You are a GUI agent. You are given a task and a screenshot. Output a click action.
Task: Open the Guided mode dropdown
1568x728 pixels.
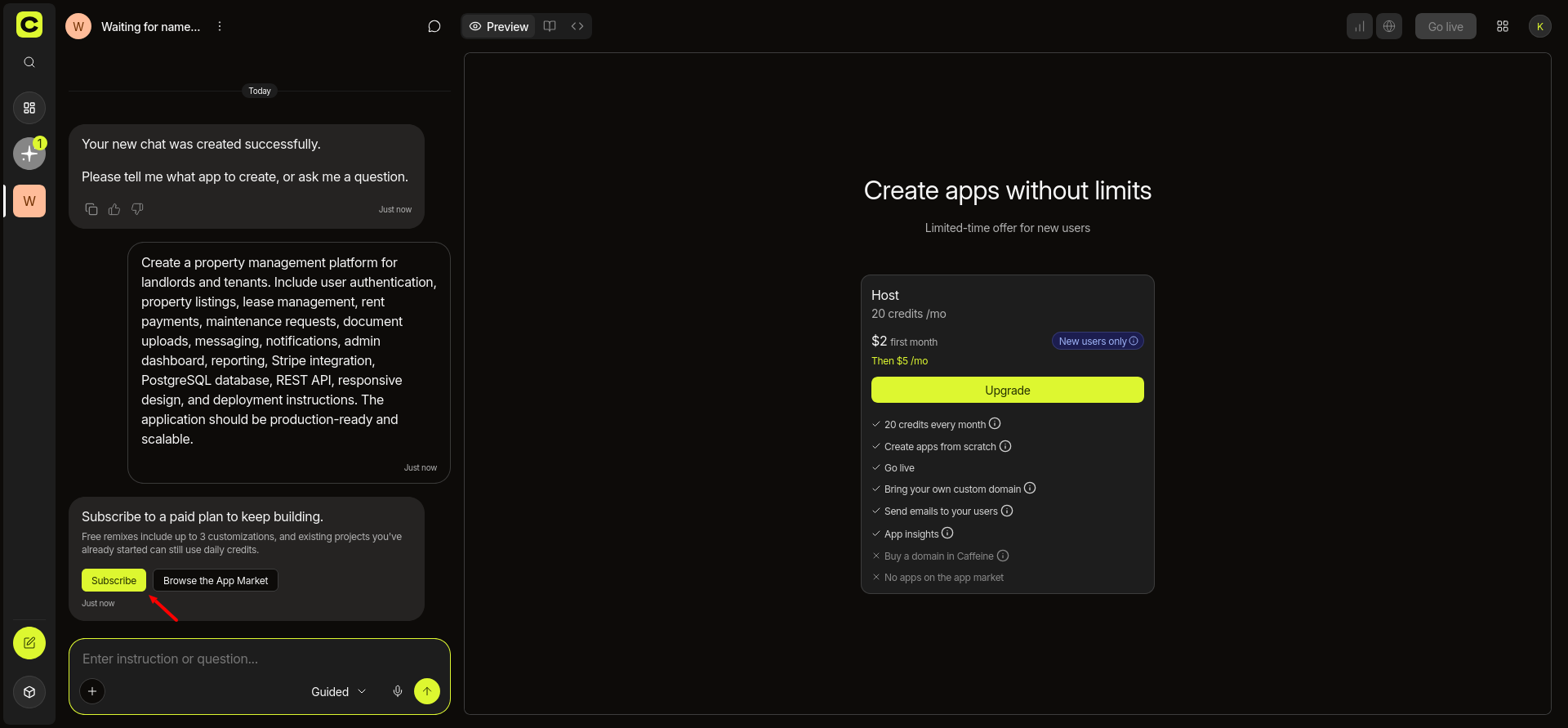[x=339, y=691]
